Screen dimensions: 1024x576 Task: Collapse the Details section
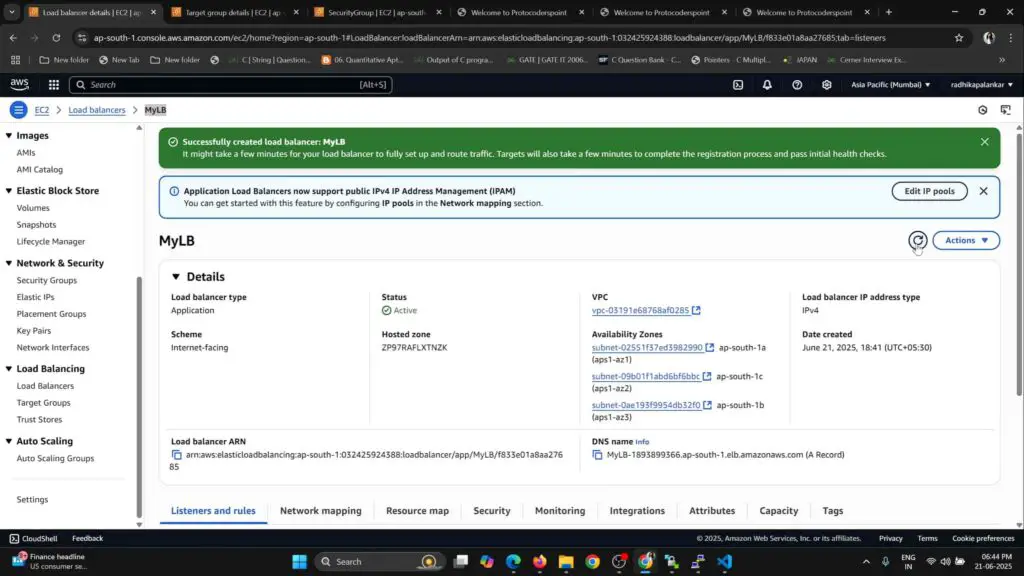176,277
